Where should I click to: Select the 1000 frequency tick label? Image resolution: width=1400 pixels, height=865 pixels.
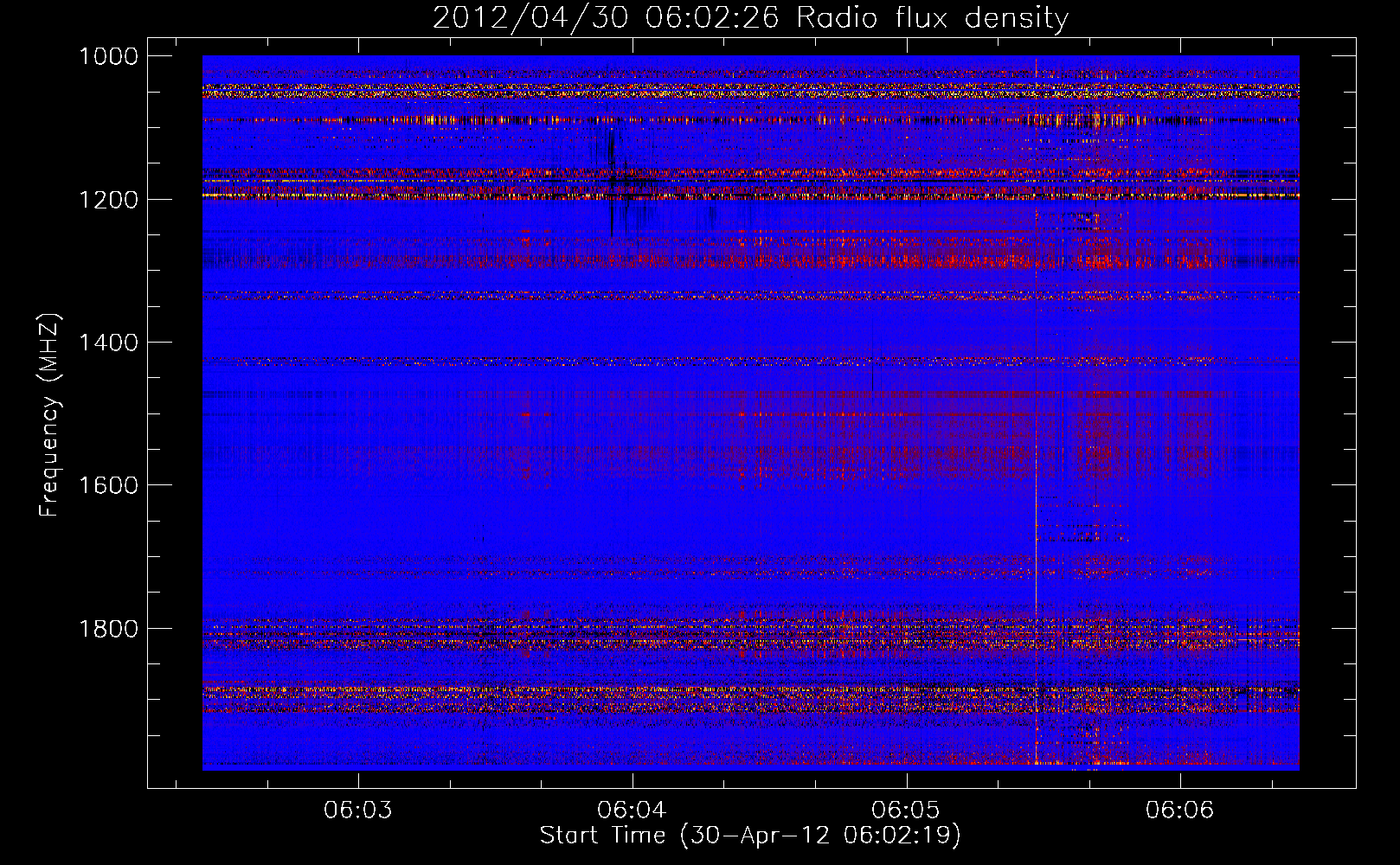[x=108, y=56]
